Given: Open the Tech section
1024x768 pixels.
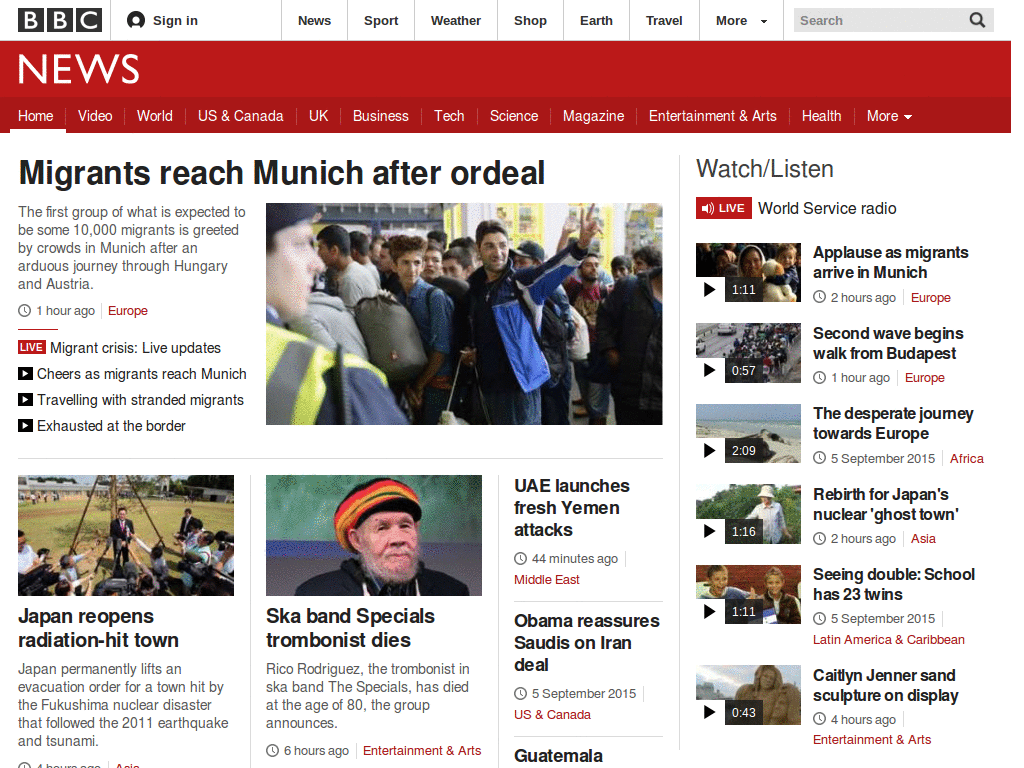Looking at the screenshot, I should 449,116.
